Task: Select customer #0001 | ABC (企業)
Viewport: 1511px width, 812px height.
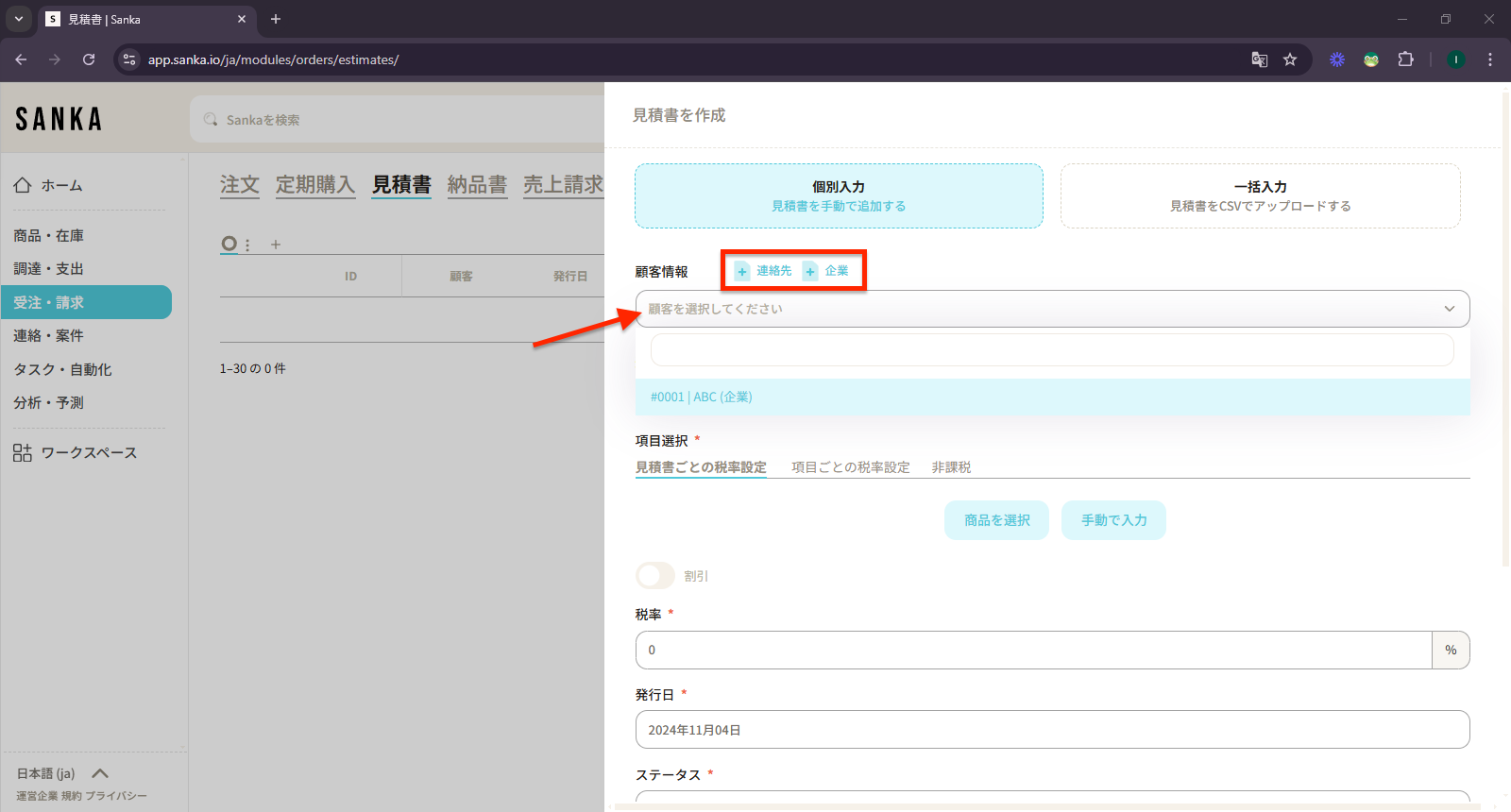Action: pos(1052,397)
